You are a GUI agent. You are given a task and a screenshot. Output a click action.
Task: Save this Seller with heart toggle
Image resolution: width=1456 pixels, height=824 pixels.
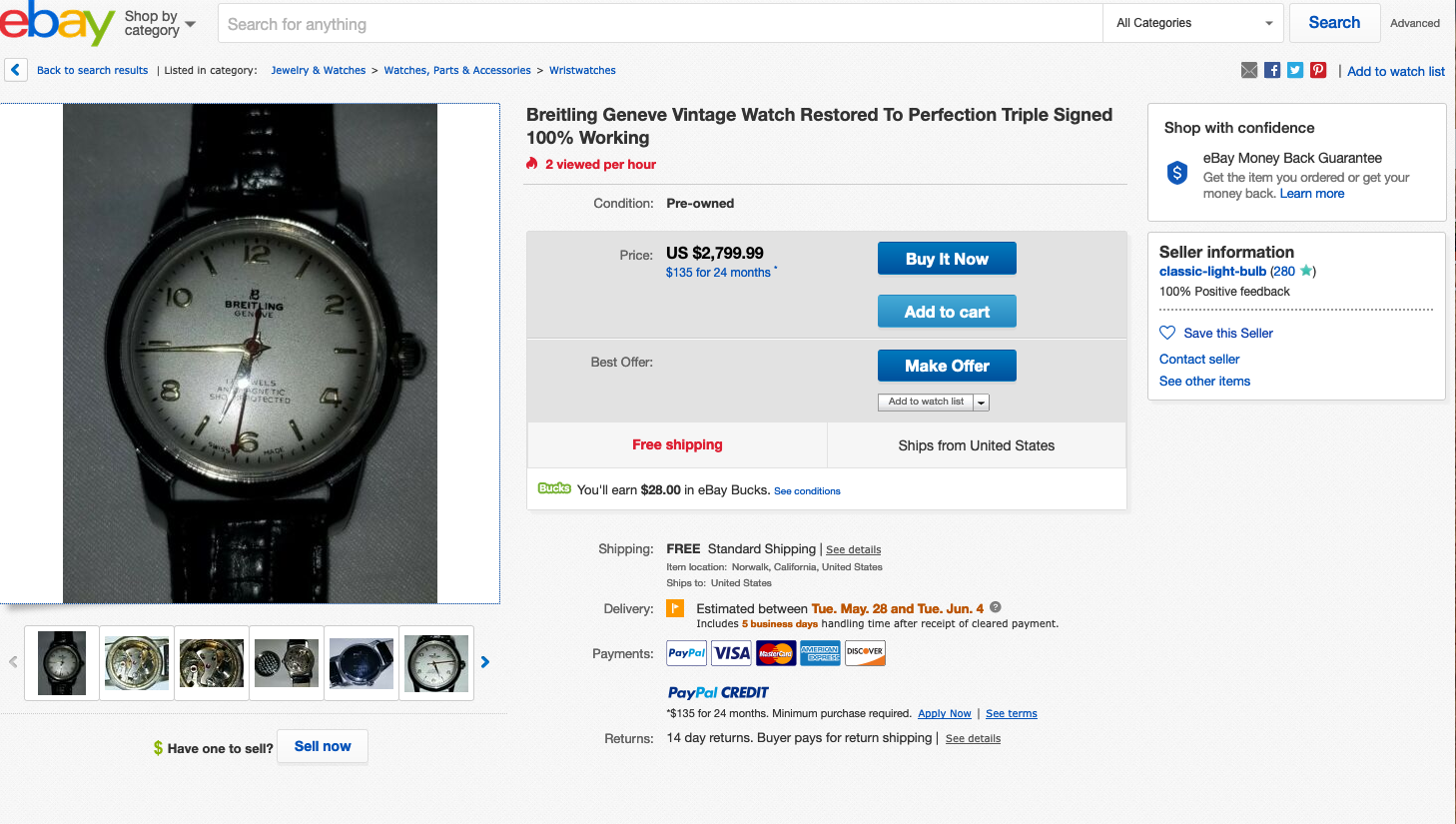coord(1167,333)
